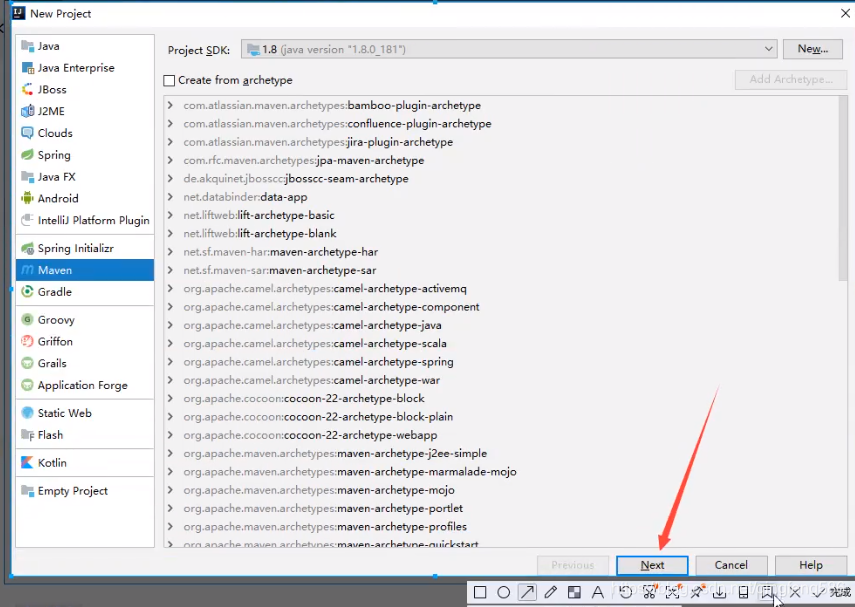Expand jira-plugin-archetype chevron
Screen dimensions: 855x607
pyautogui.click(x=170, y=142)
